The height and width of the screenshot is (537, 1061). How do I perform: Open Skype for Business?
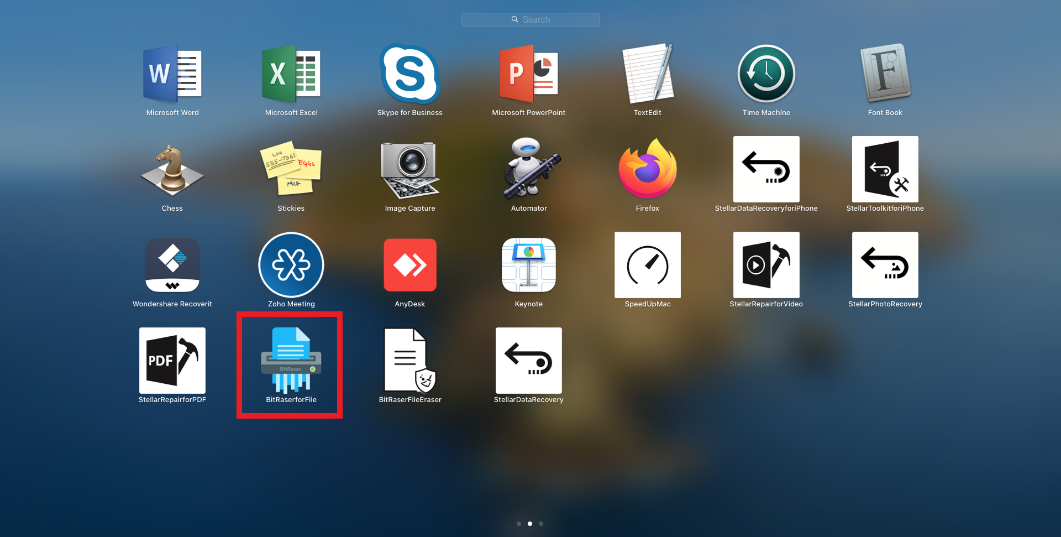(410, 74)
